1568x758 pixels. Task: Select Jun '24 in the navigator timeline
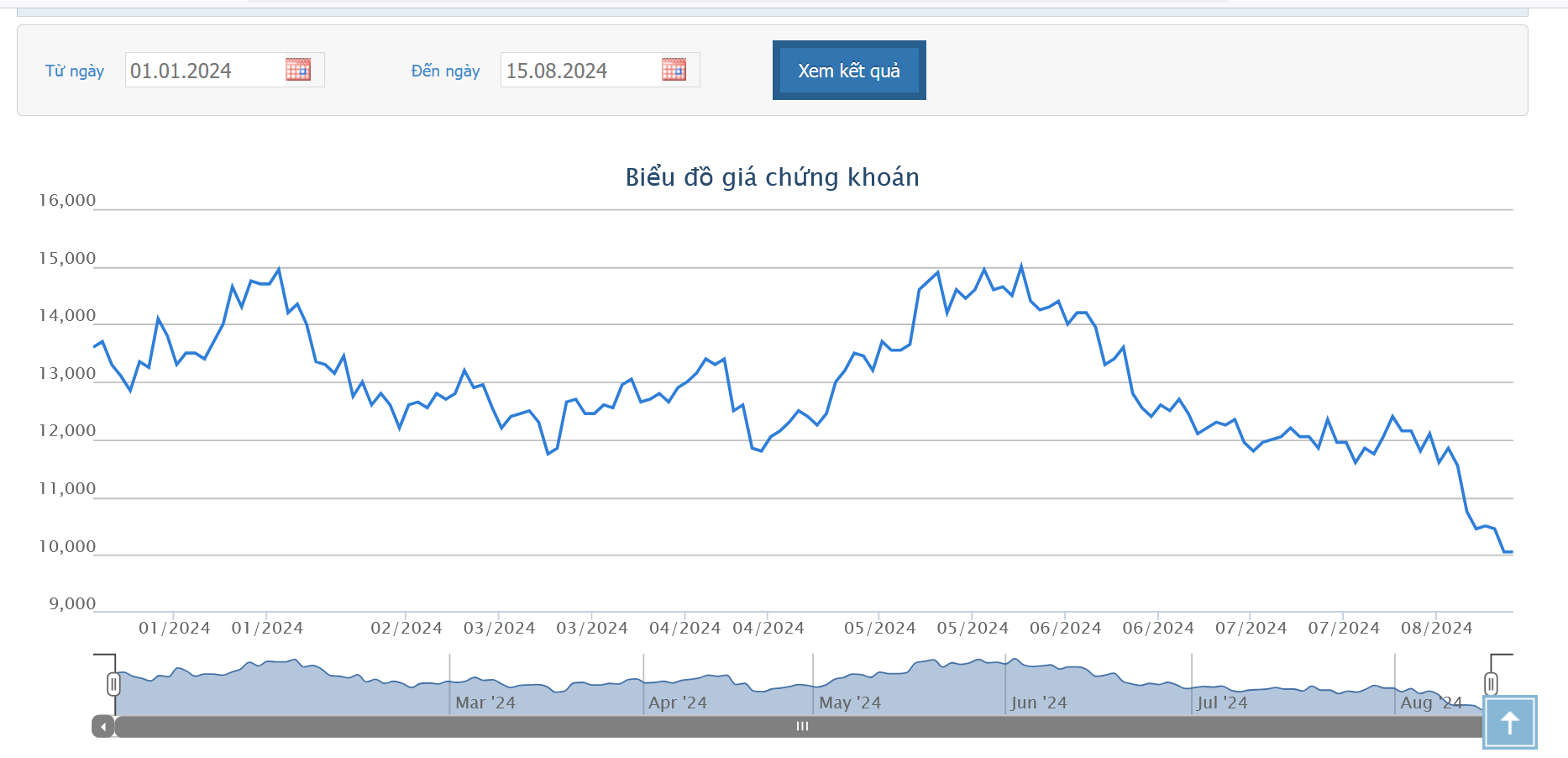pyautogui.click(x=1039, y=703)
